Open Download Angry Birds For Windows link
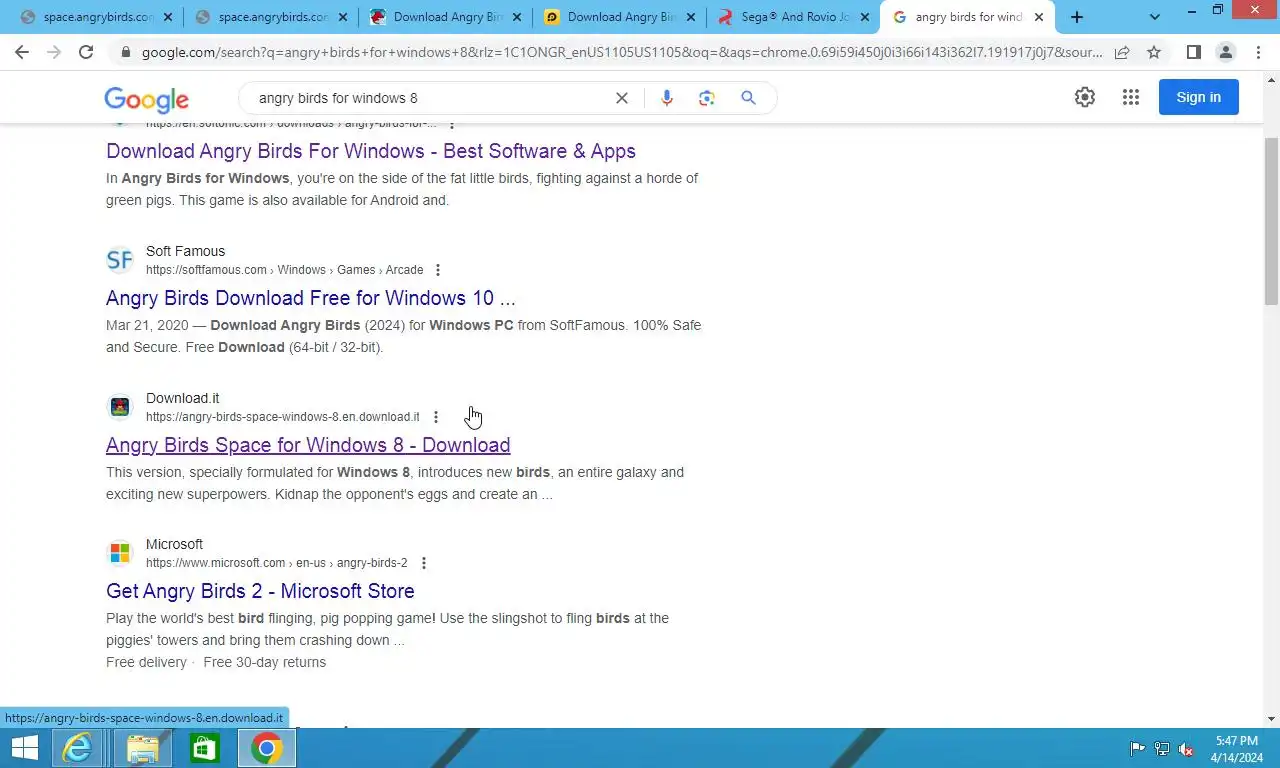The image size is (1280, 768). pyautogui.click(x=371, y=151)
